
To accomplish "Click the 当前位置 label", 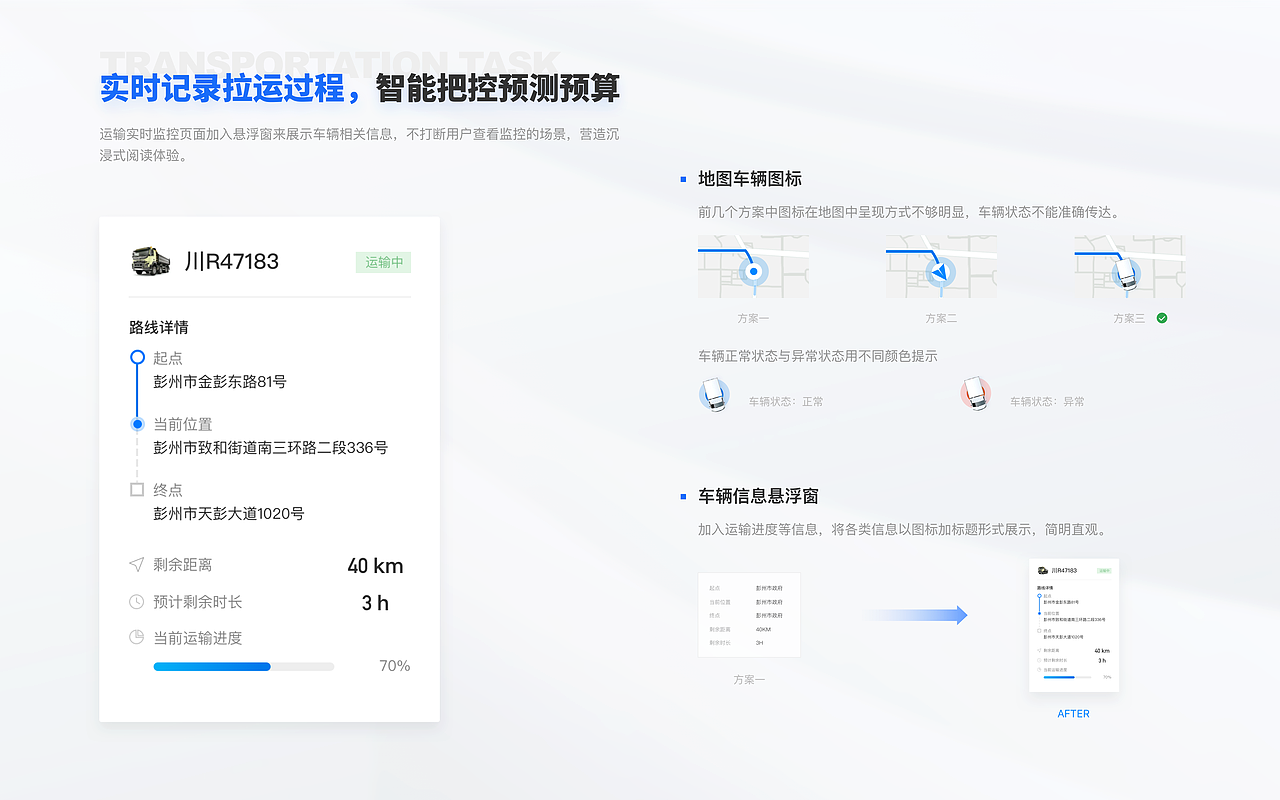I will (x=183, y=424).
